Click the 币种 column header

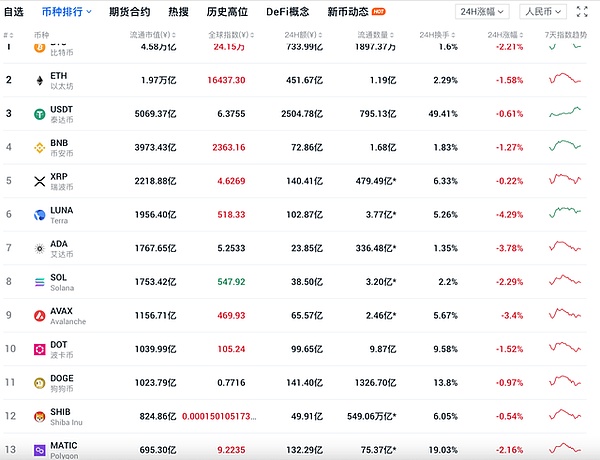[41, 35]
